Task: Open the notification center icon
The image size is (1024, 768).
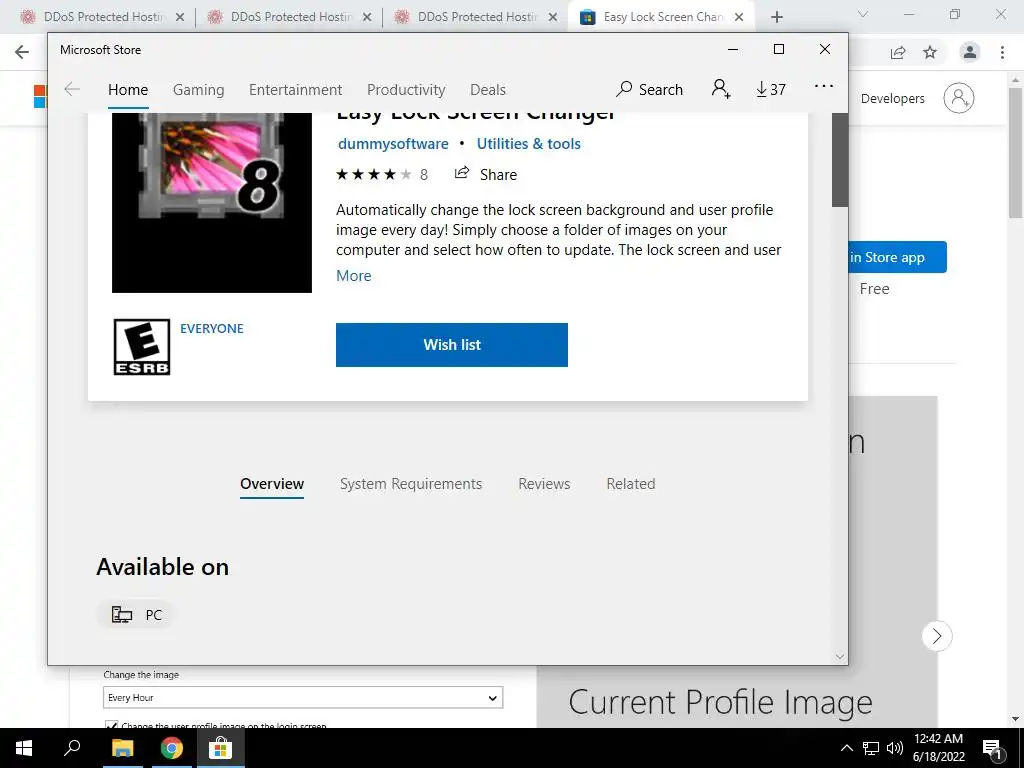Action: 992,748
